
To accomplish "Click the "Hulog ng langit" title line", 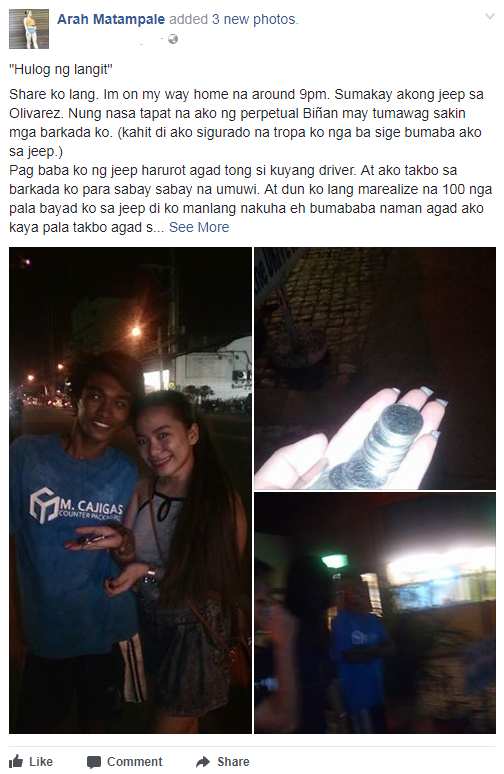I will pos(61,69).
